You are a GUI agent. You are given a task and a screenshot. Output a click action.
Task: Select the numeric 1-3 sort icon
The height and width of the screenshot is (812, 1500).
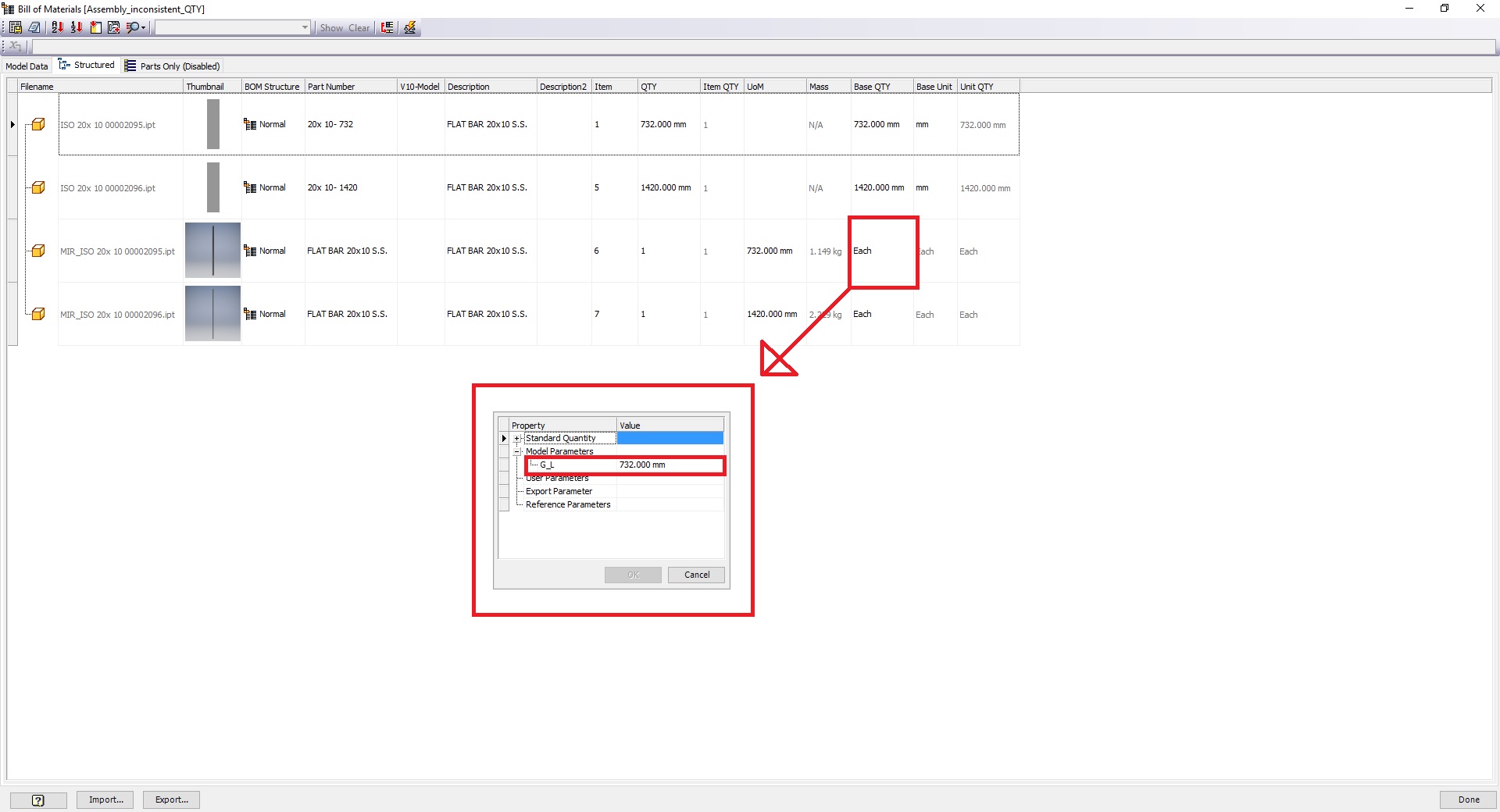coord(77,27)
